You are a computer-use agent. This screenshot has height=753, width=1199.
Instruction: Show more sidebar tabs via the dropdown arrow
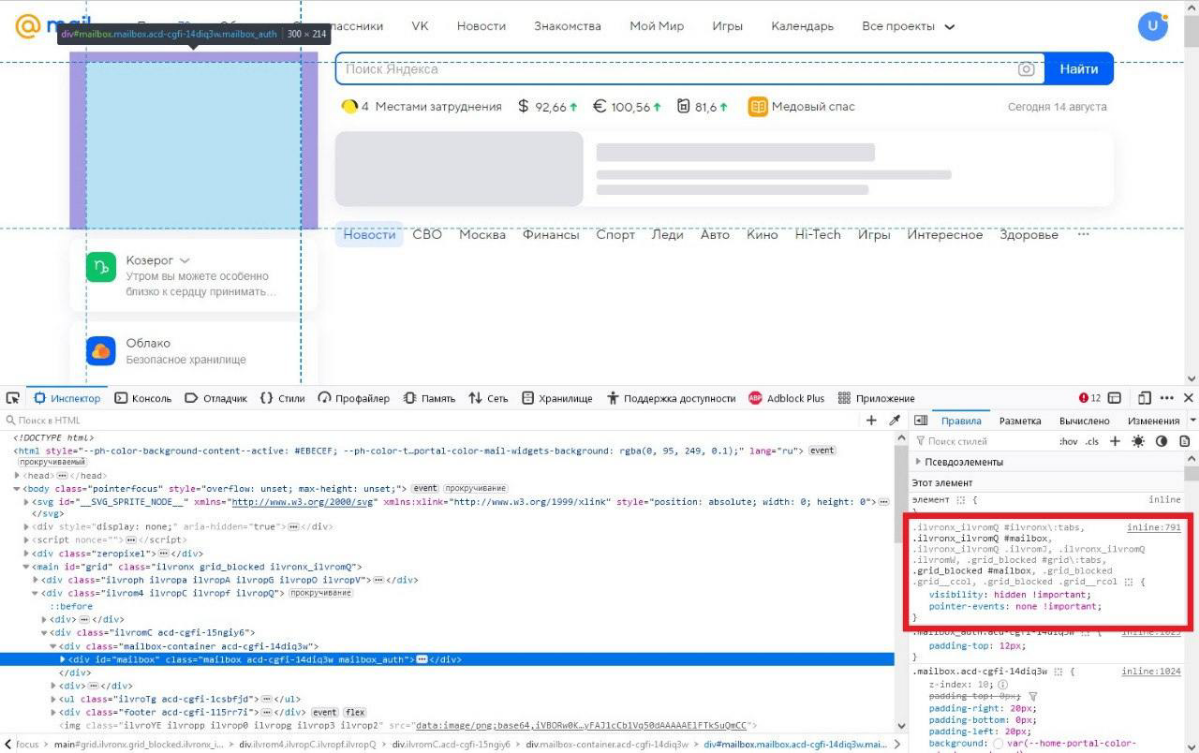click(1192, 420)
